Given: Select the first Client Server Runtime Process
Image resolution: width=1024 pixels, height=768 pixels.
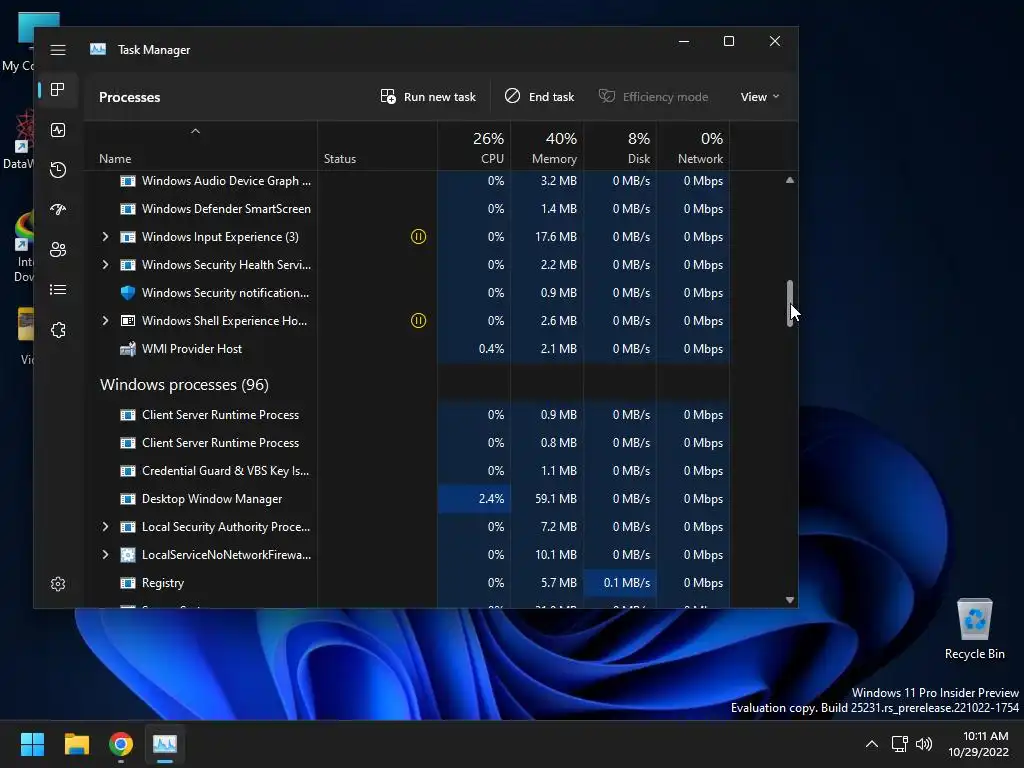Looking at the screenshot, I should click(407, 415).
